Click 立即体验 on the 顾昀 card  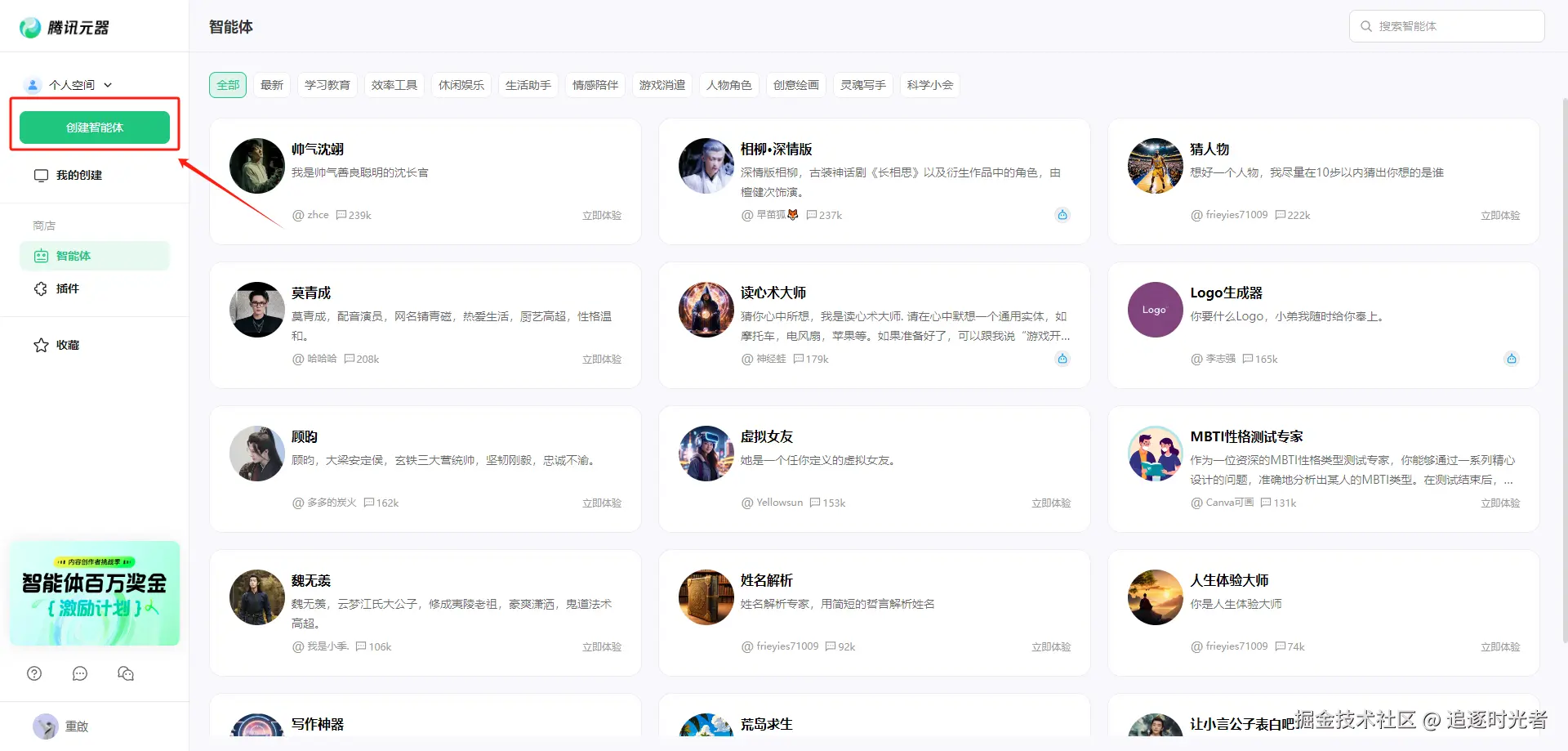pyautogui.click(x=602, y=503)
